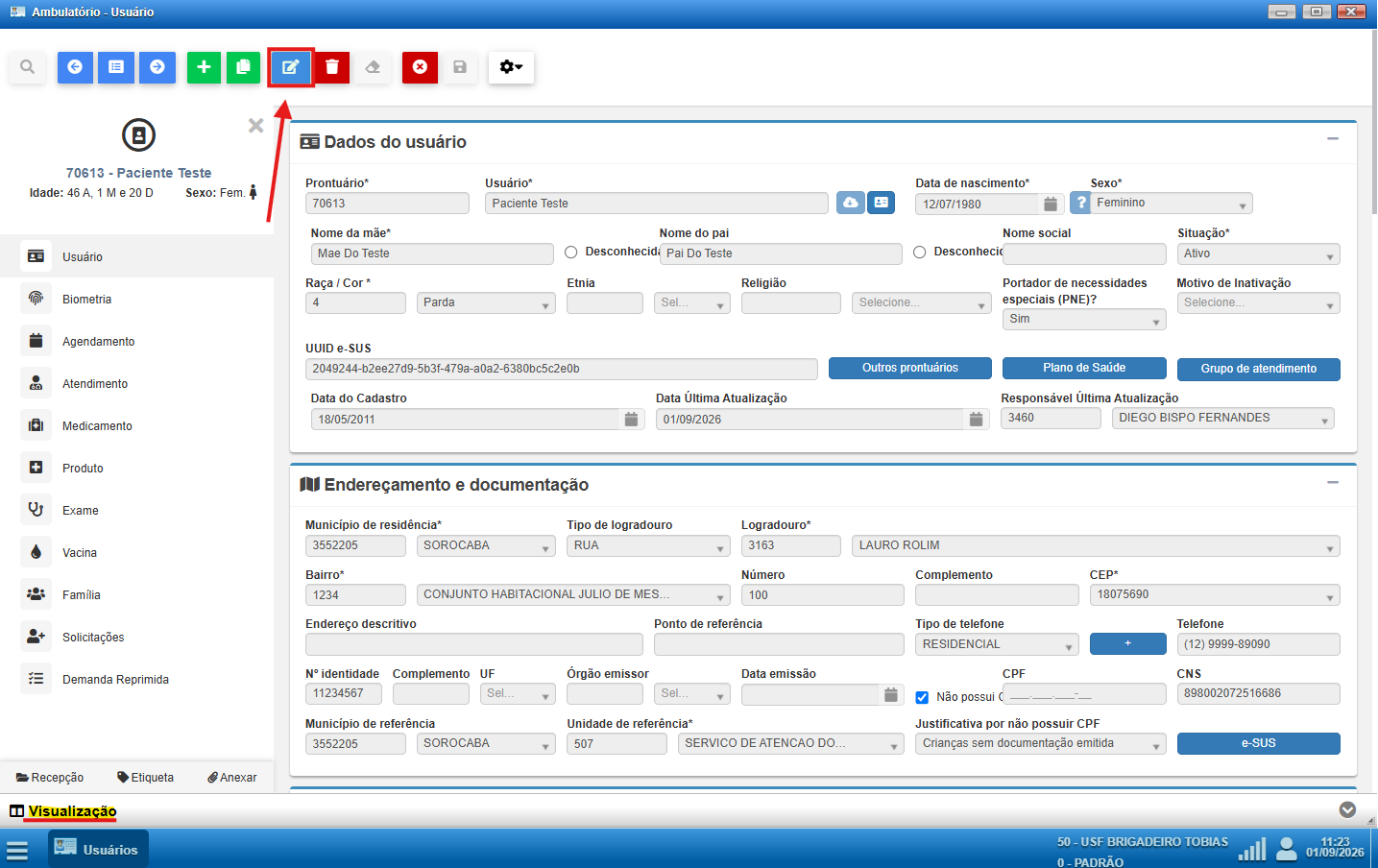
Task: Click the edit record pencil icon
Action: click(290, 67)
